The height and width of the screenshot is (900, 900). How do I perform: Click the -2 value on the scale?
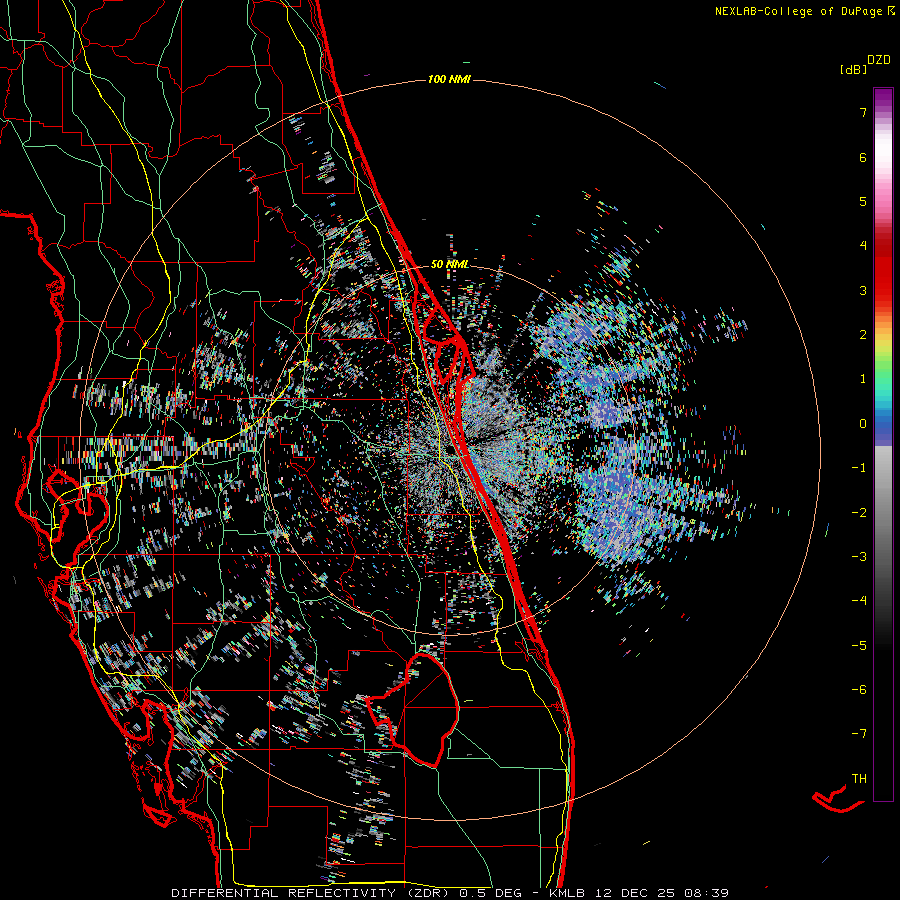pos(859,513)
